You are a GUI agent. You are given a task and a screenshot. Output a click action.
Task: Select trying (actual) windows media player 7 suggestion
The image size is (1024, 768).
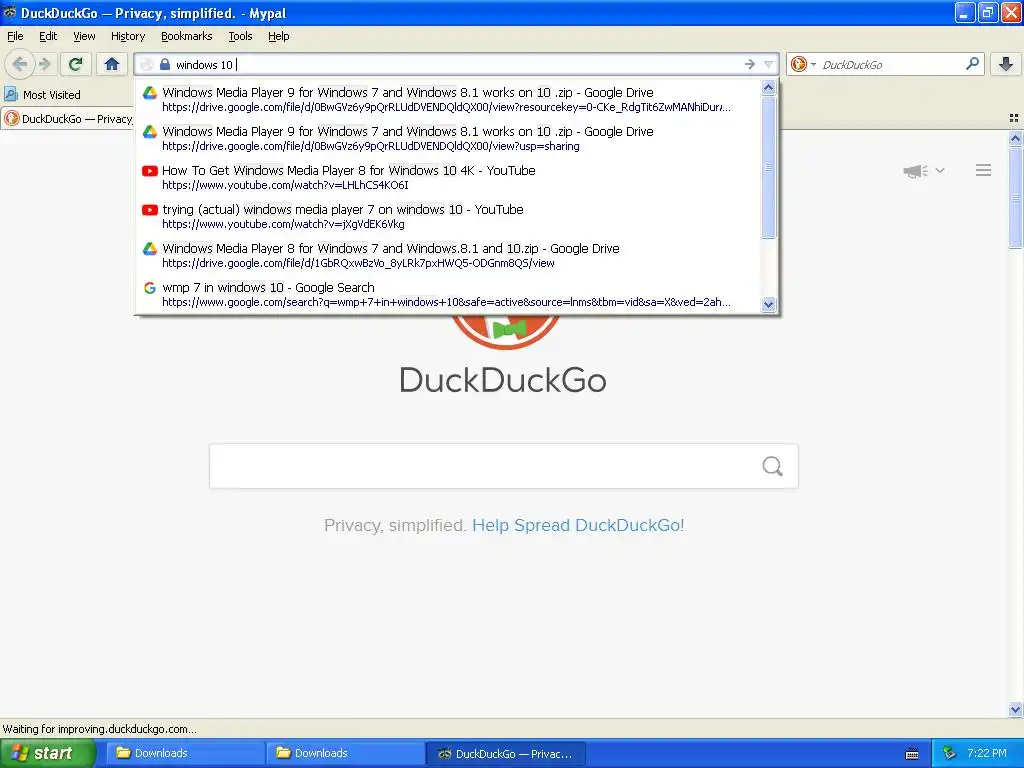[x=448, y=216]
